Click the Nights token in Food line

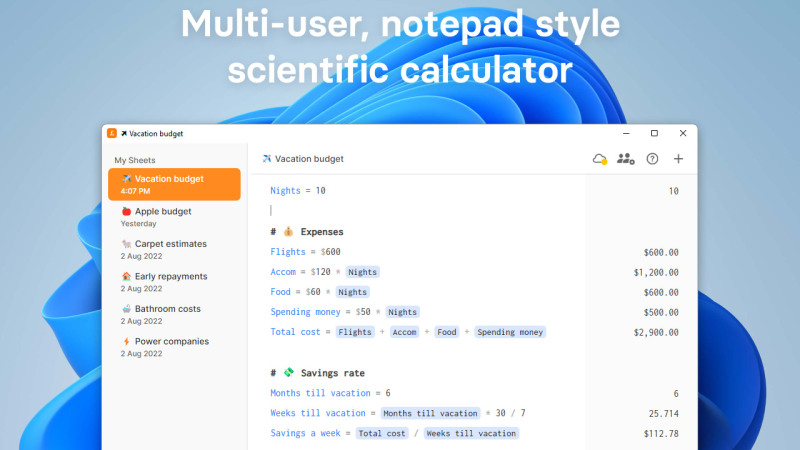click(x=353, y=292)
